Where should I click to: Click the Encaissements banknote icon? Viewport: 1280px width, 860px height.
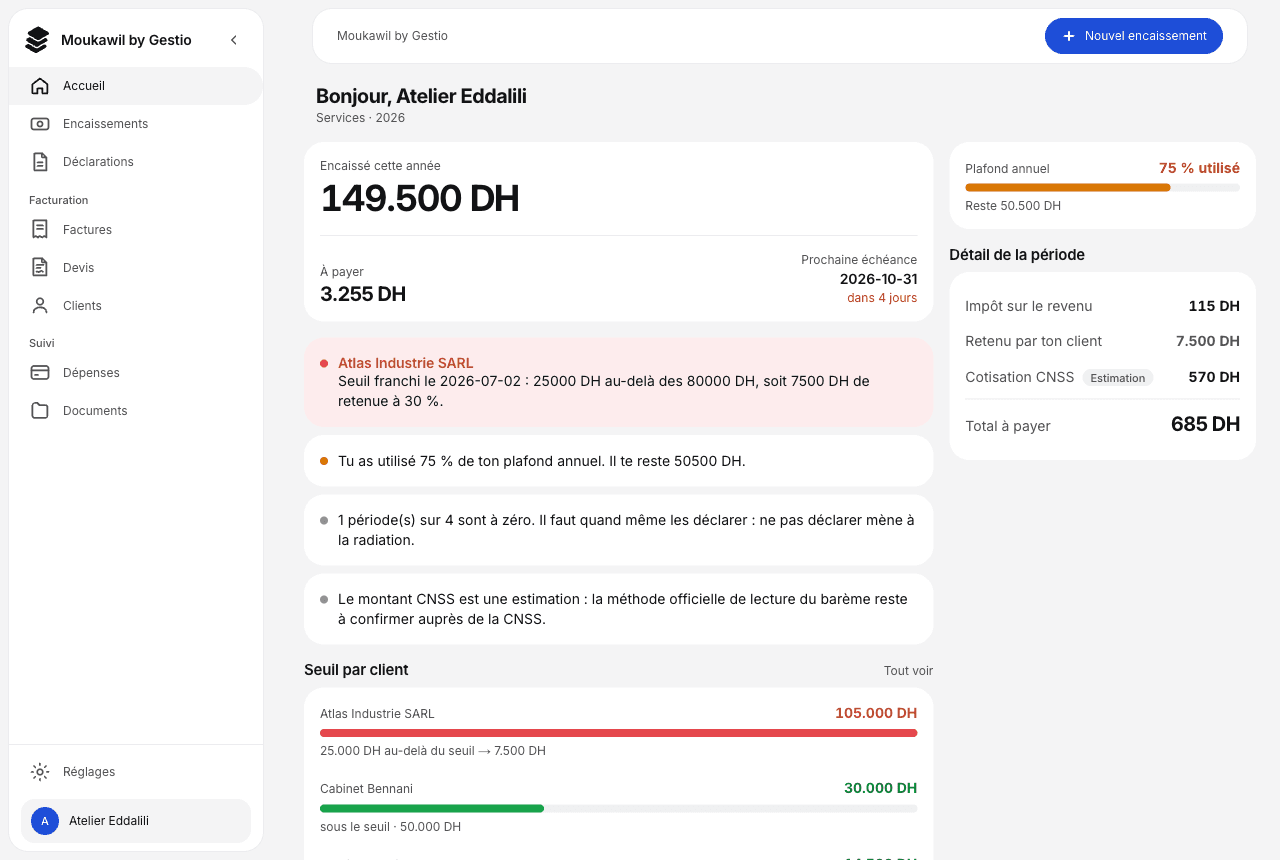(40, 124)
